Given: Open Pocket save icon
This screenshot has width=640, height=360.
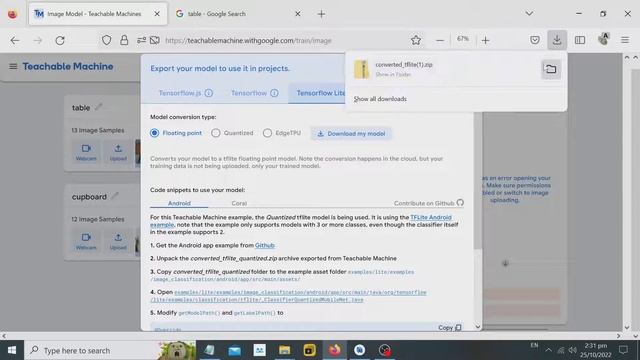Looking at the screenshot, I should pyautogui.click(x=535, y=40).
